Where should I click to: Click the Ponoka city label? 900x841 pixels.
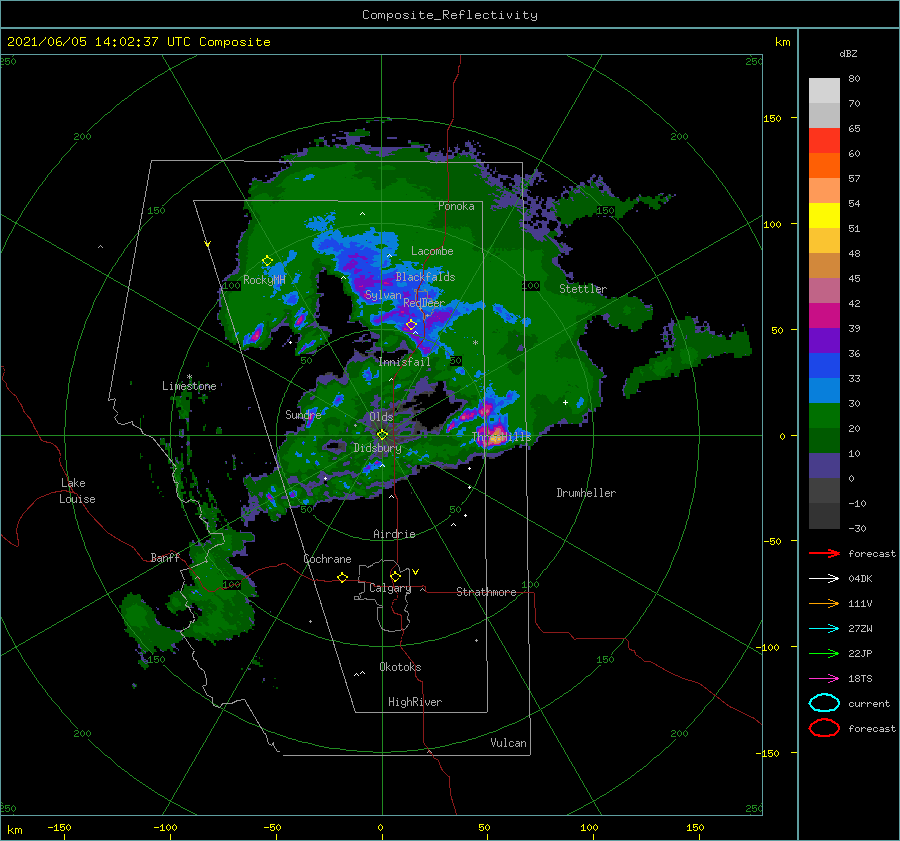click(456, 206)
